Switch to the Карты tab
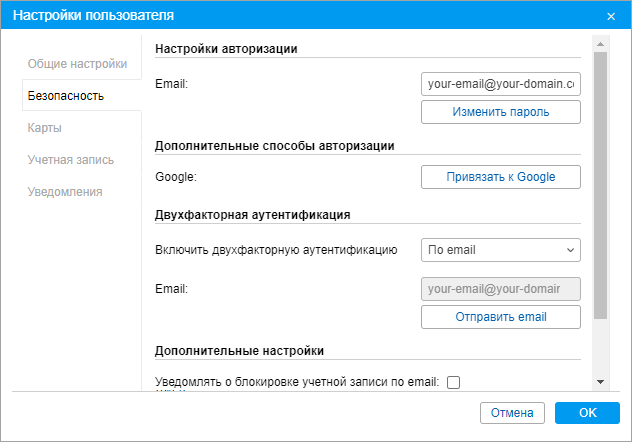 click(x=46, y=128)
